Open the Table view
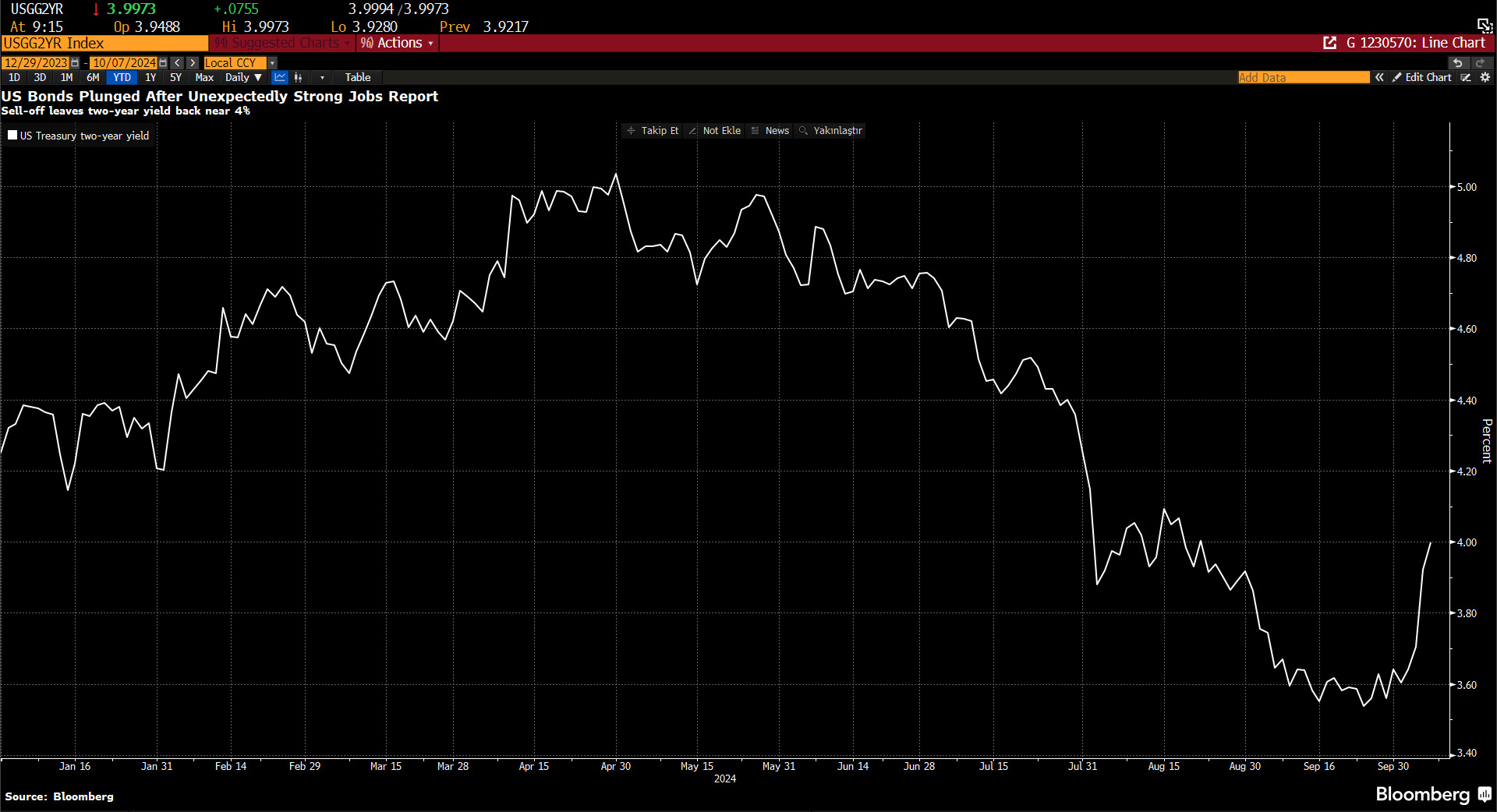The image size is (1497, 812). click(358, 77)
